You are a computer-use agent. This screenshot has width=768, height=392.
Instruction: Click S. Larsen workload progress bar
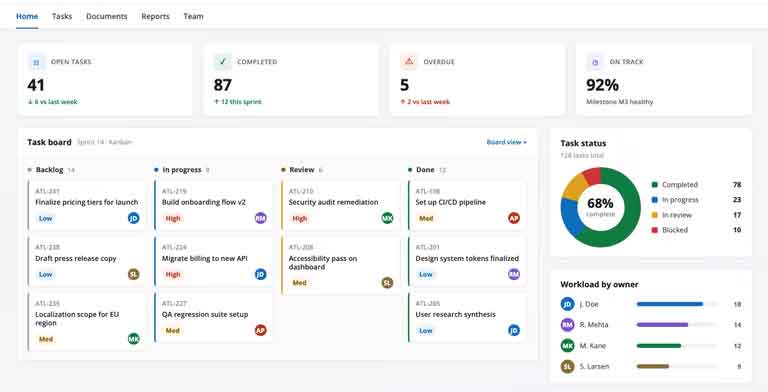coord(677,367)
